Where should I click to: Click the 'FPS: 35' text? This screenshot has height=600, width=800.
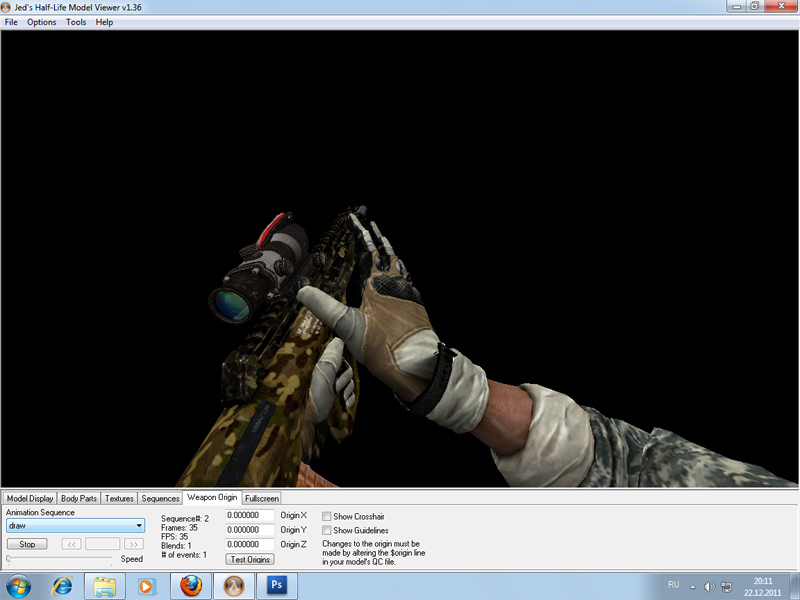[x=174, y=537]
